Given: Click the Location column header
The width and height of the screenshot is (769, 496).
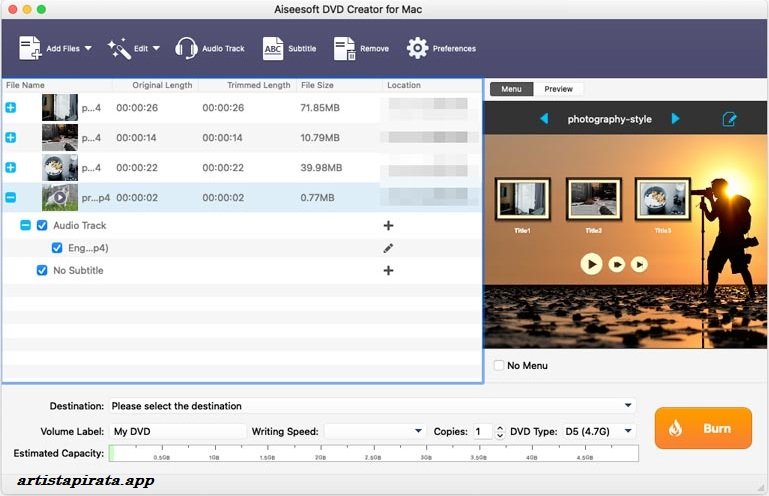Looking at the screenshot, I should click(404, 85).
